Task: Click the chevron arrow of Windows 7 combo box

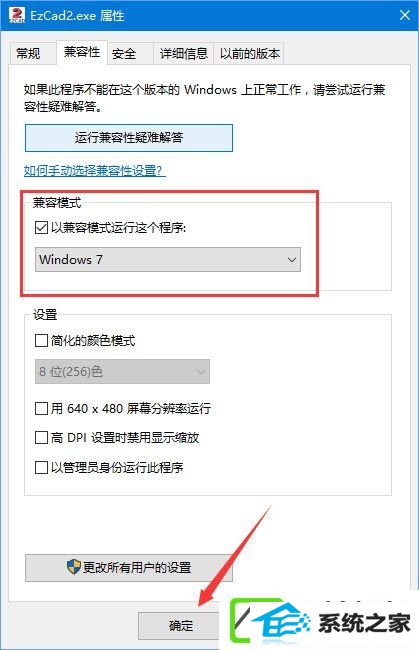Action: tap(292, 260)
